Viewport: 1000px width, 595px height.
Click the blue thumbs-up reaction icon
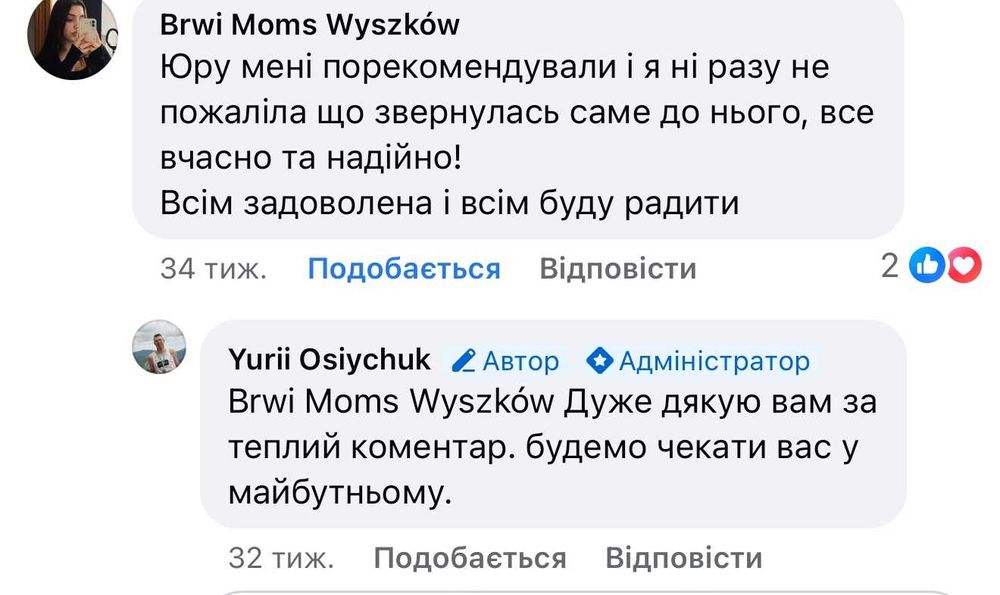(929, 266)
